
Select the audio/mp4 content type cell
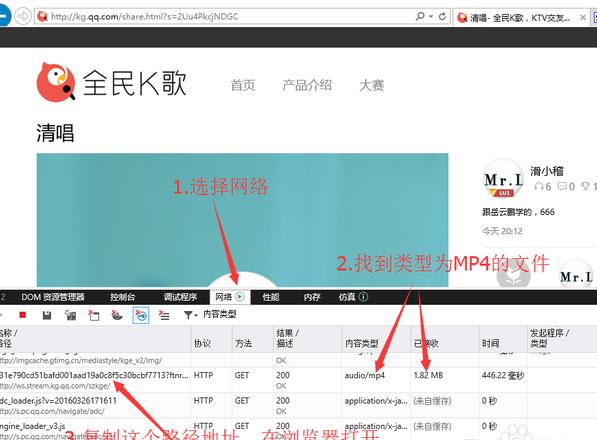coord(365,375)
